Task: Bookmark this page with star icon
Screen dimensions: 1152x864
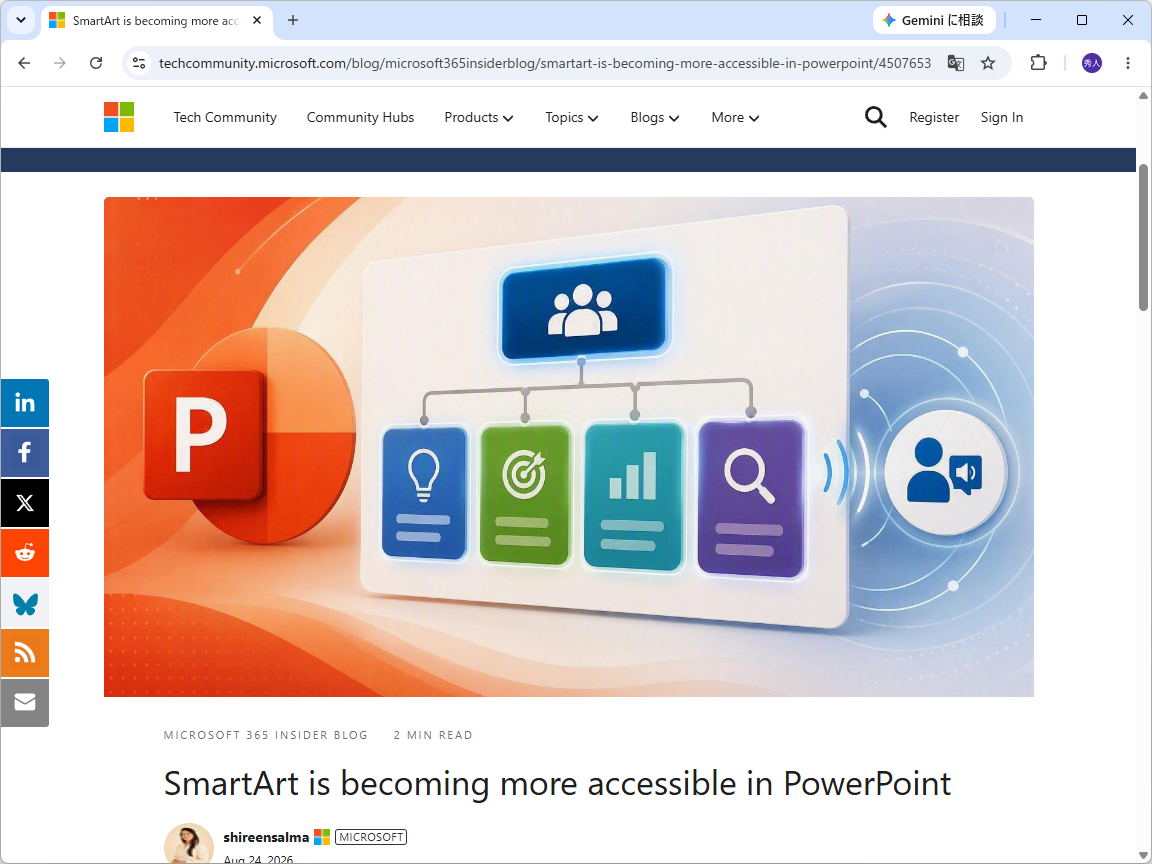Action: tap(987, 63)
